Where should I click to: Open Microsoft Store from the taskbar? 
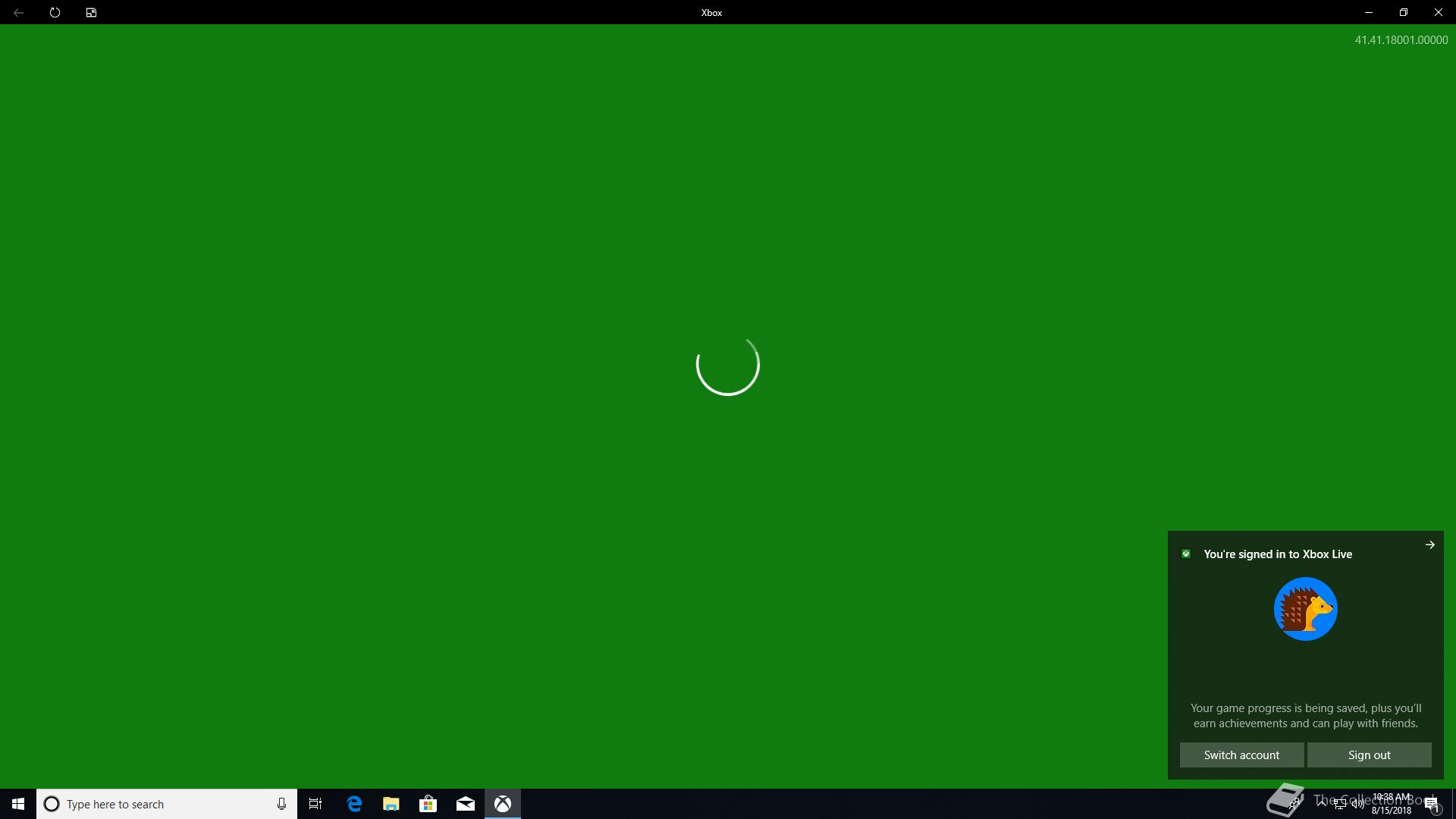tap(428, 804)
